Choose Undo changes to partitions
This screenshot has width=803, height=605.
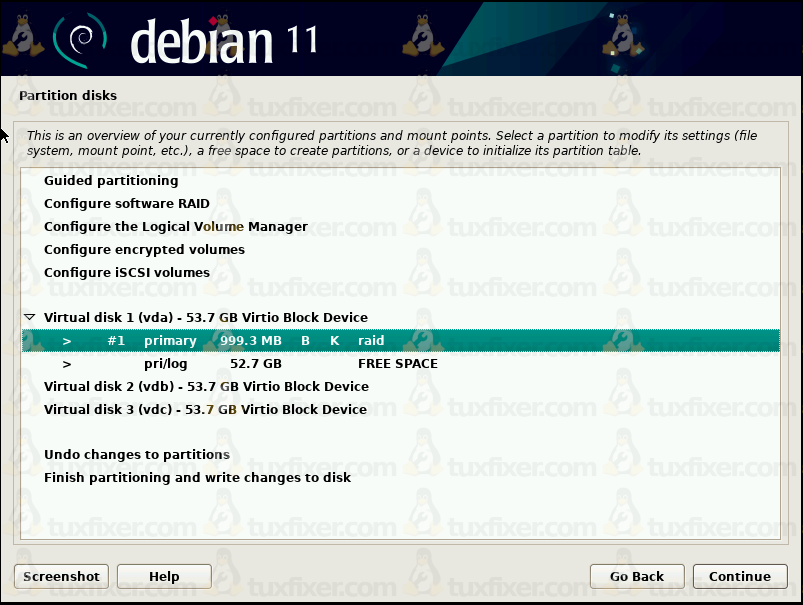(x=136, y=455)
